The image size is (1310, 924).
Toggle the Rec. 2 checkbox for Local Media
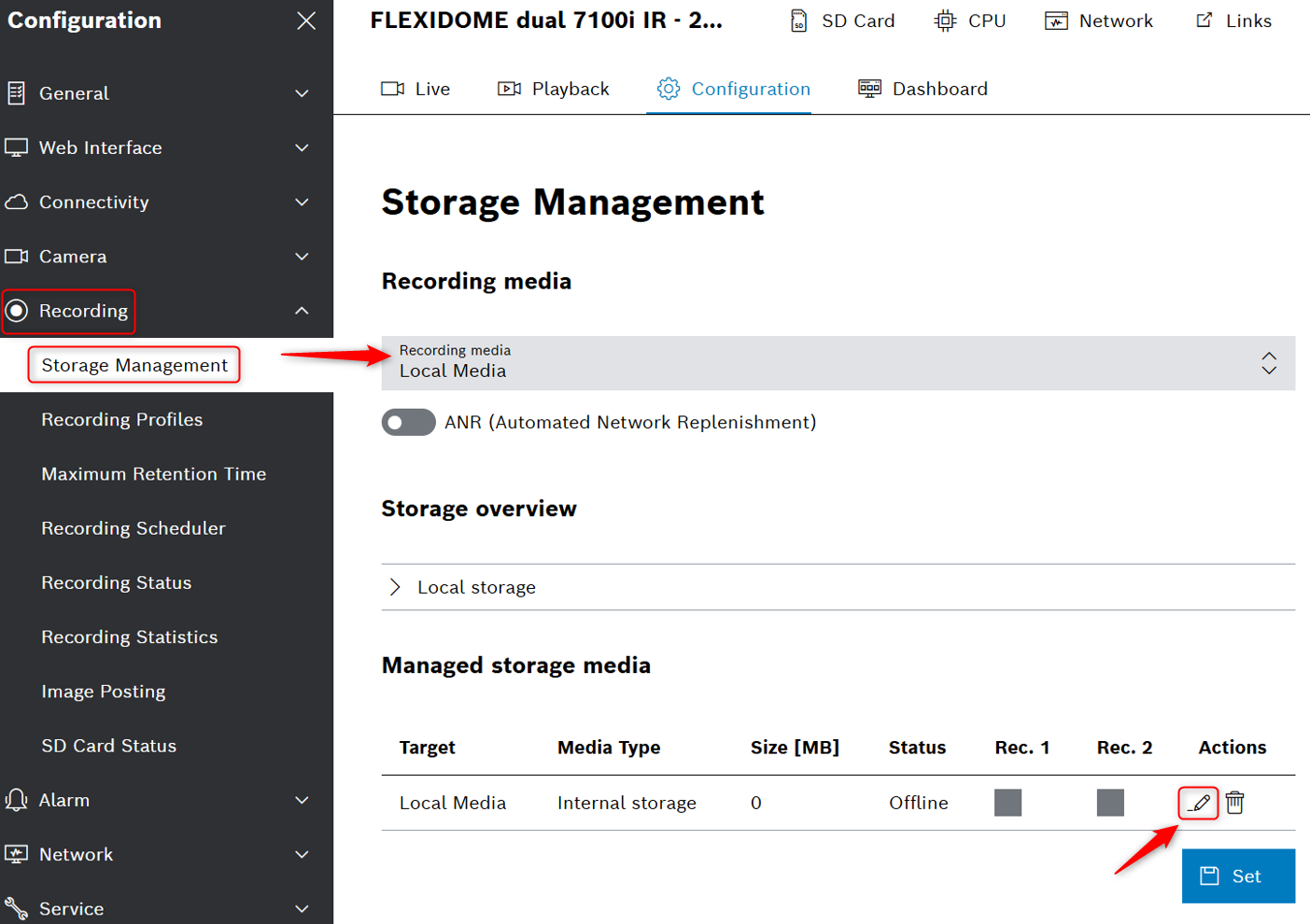point(1110,803)
